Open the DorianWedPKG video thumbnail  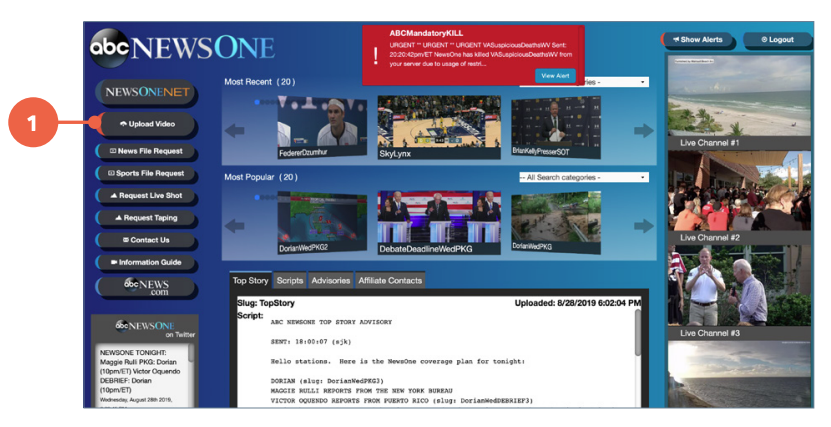tap(556, 223)
